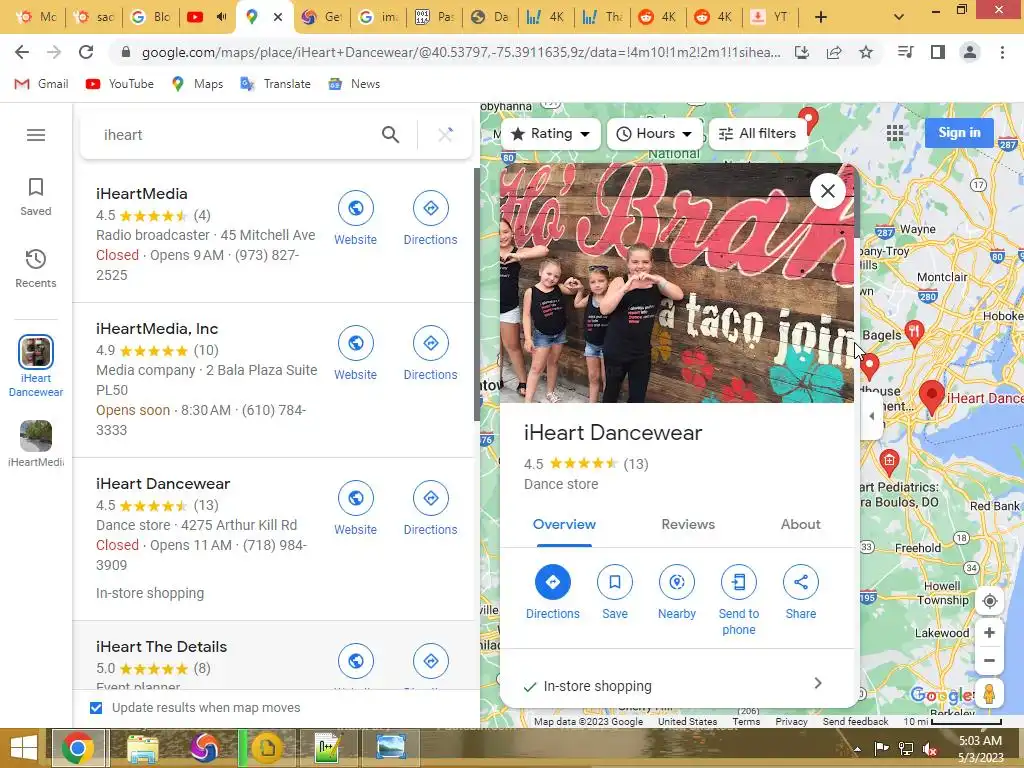Show hidden system tray icons
This screenshot has width=1024, height=768.
857,748
